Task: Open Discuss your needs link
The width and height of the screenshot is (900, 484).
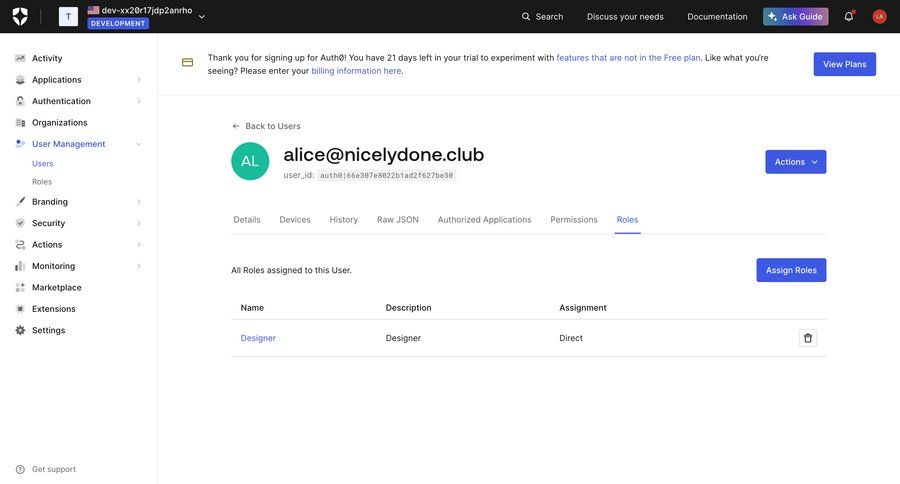Action: click(x=625, y=17)
